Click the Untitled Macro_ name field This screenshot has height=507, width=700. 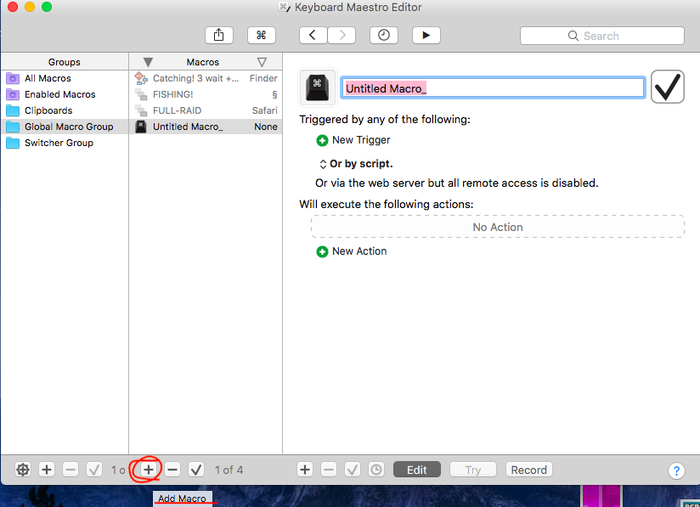[493, 88]
